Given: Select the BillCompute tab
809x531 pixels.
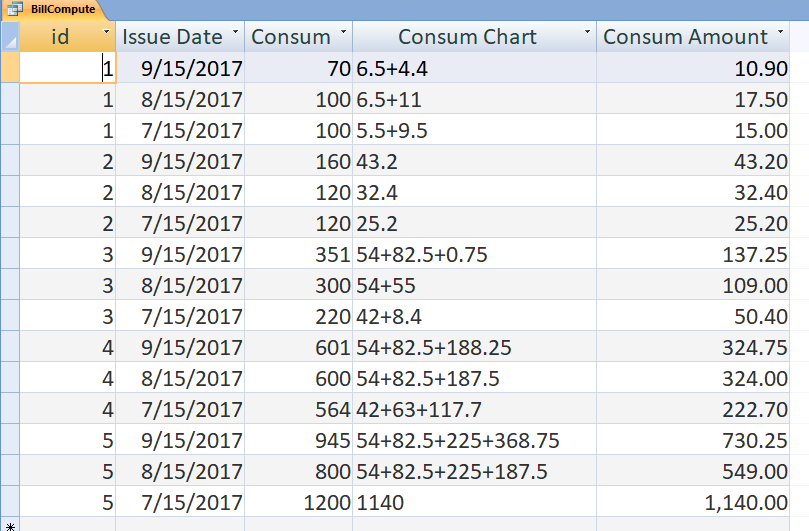Looking at the screenshot, I should pos(52,10).
